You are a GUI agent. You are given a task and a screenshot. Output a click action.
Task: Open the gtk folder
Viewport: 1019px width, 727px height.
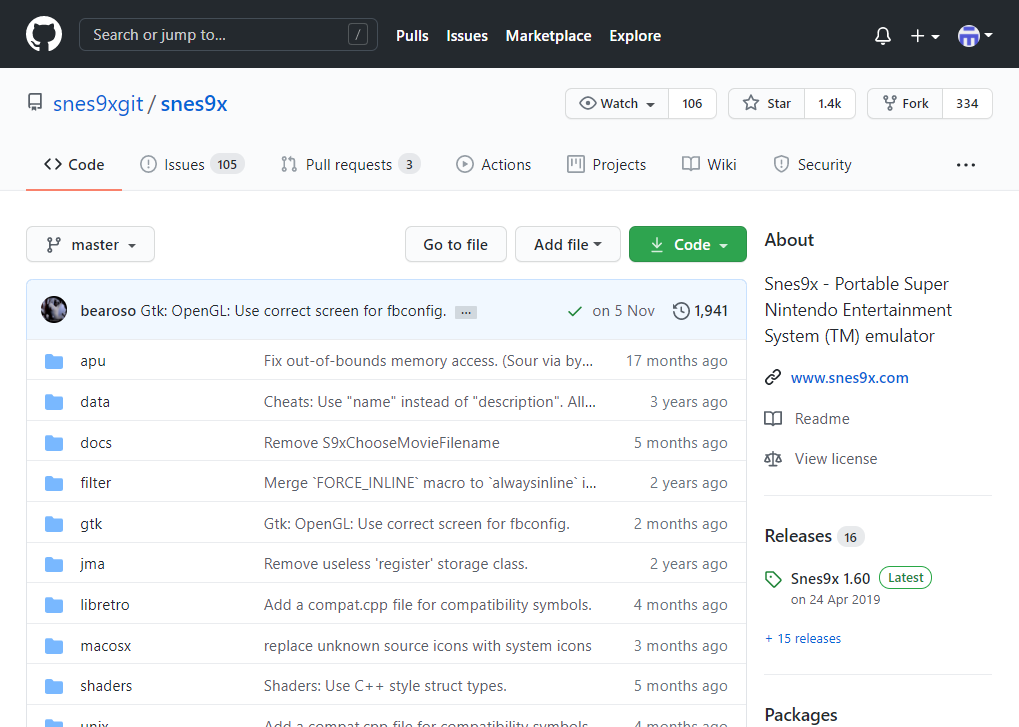click(x=91, y=524)
